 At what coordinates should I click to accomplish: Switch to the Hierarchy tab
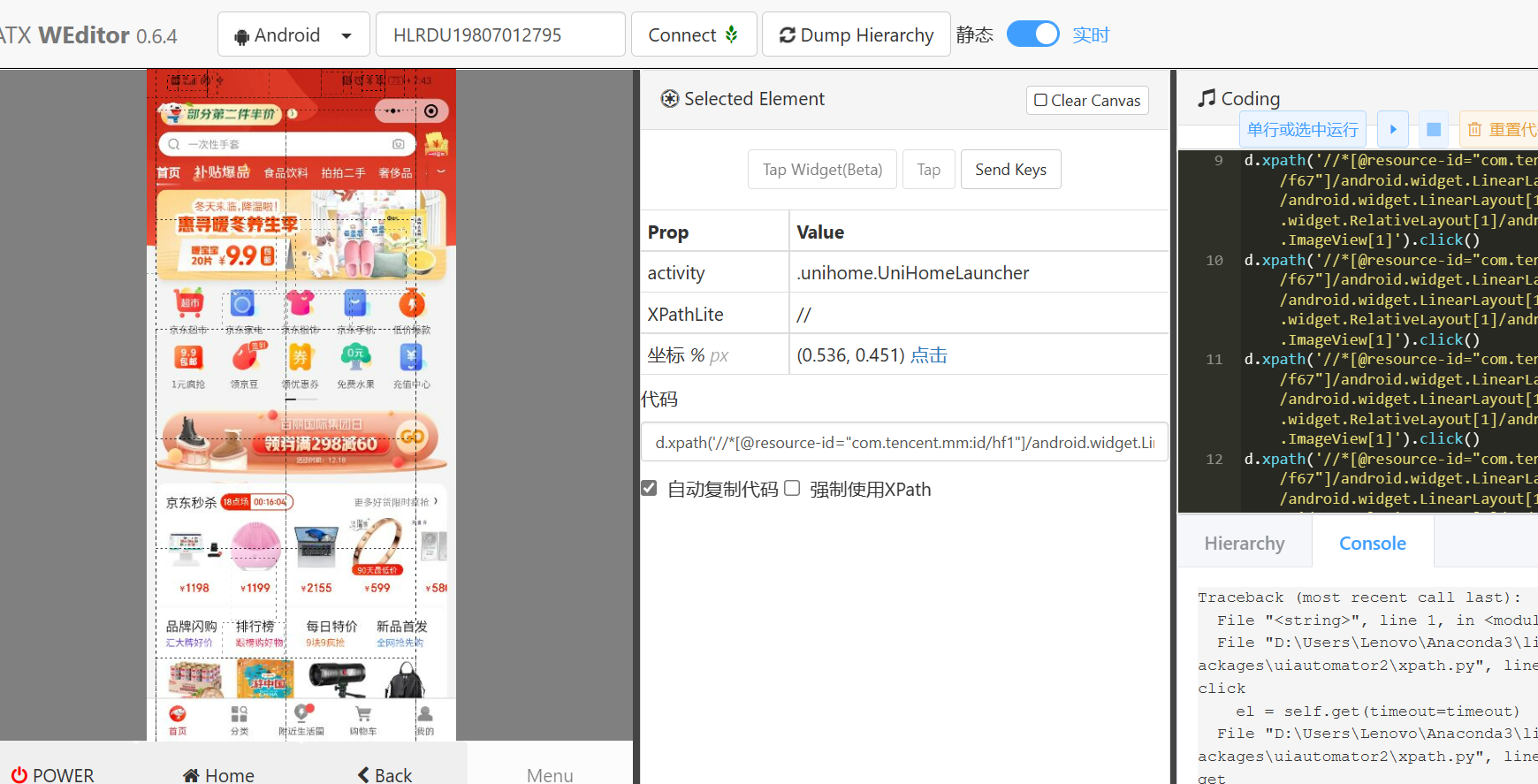tap(1245, 543)
